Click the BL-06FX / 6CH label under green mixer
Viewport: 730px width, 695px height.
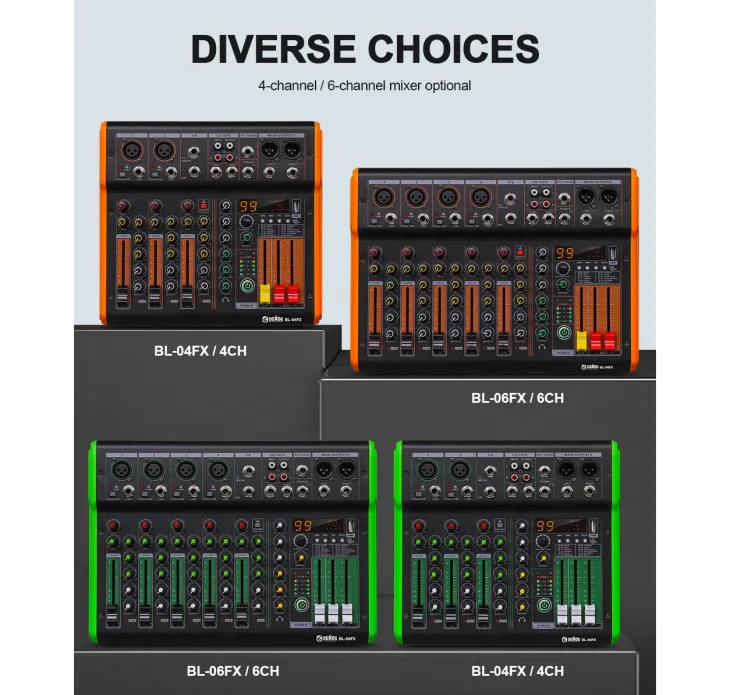232,671
